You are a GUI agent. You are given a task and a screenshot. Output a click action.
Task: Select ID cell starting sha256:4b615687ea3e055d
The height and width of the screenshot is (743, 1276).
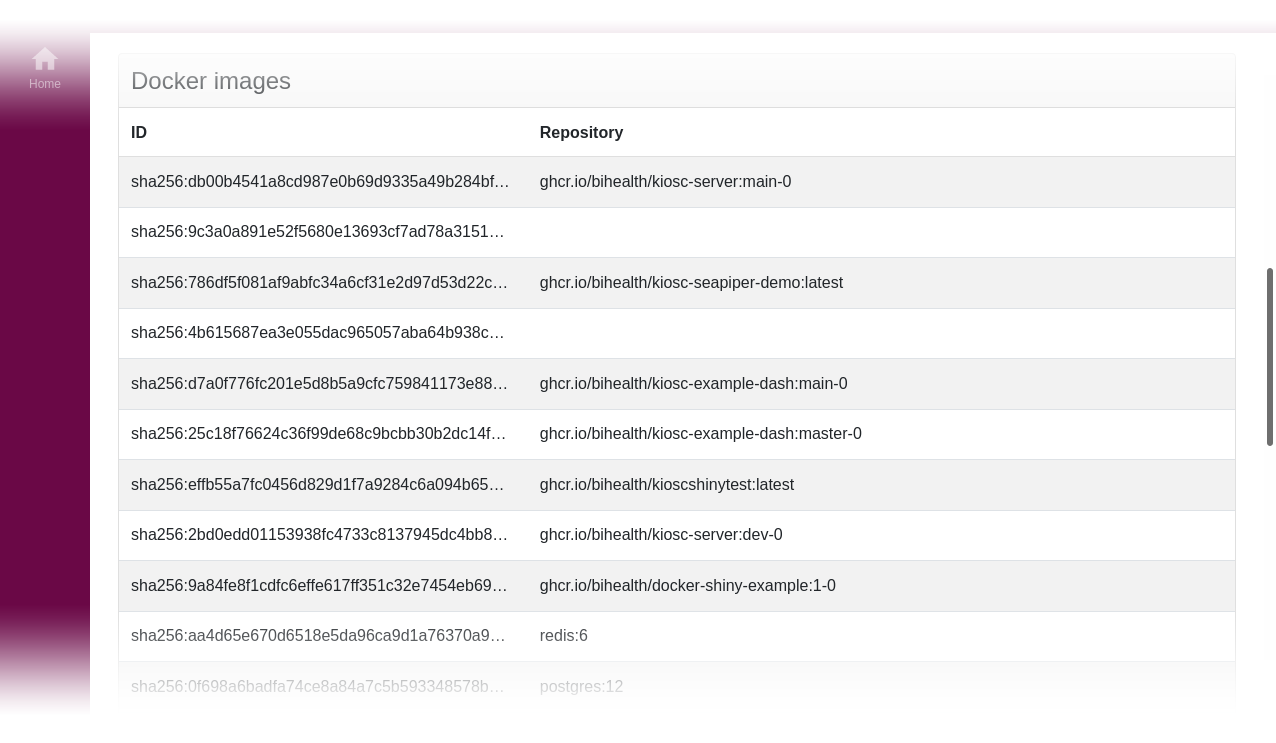point(323,333)
